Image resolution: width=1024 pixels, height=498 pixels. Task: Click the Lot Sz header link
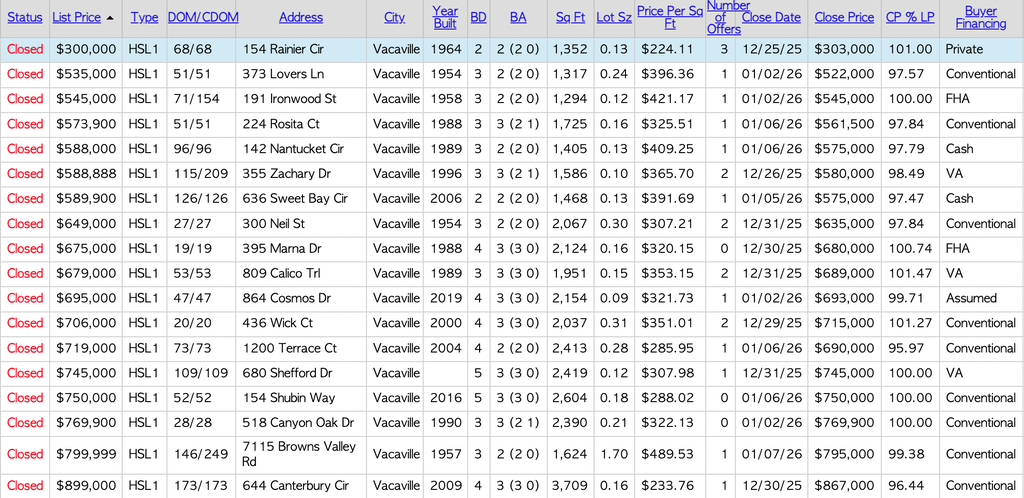612,18
